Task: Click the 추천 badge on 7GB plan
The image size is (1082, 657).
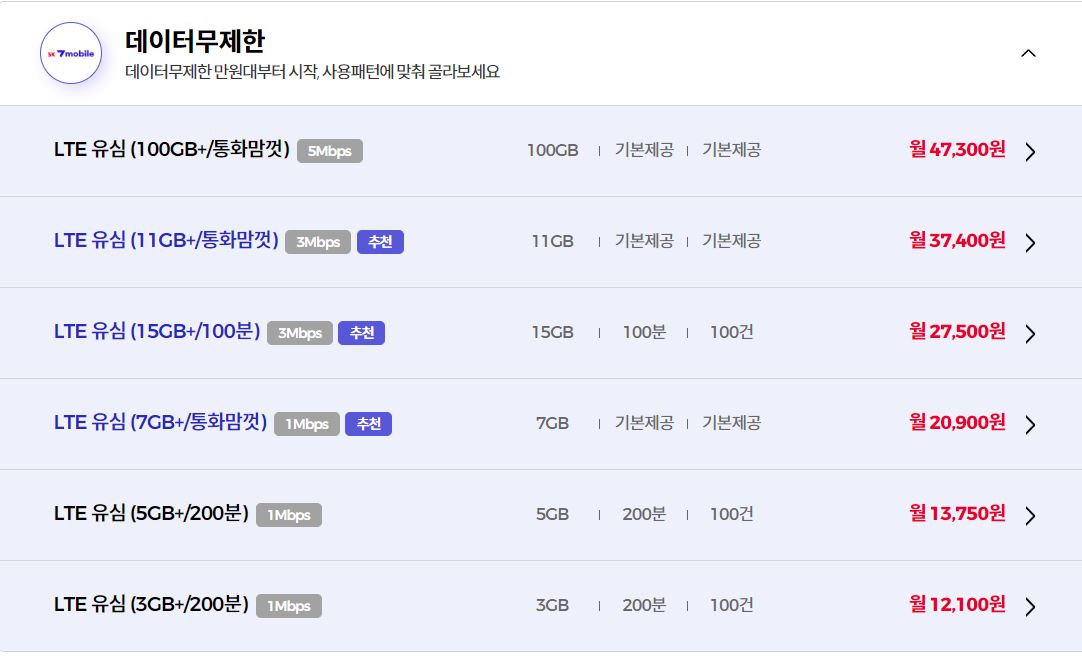Action: tap(368, 424)
